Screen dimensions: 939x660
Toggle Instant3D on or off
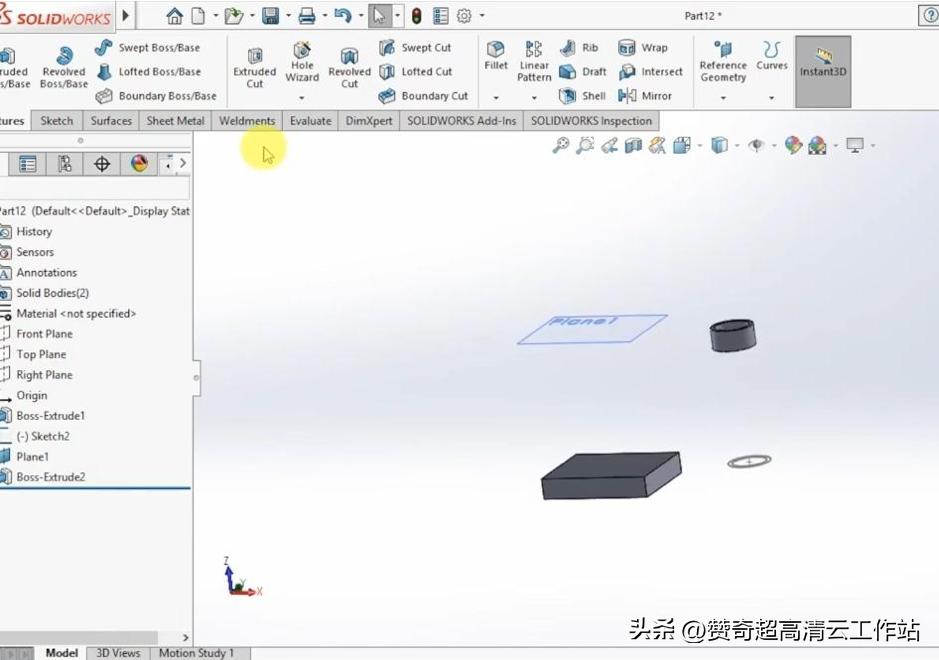822,70
